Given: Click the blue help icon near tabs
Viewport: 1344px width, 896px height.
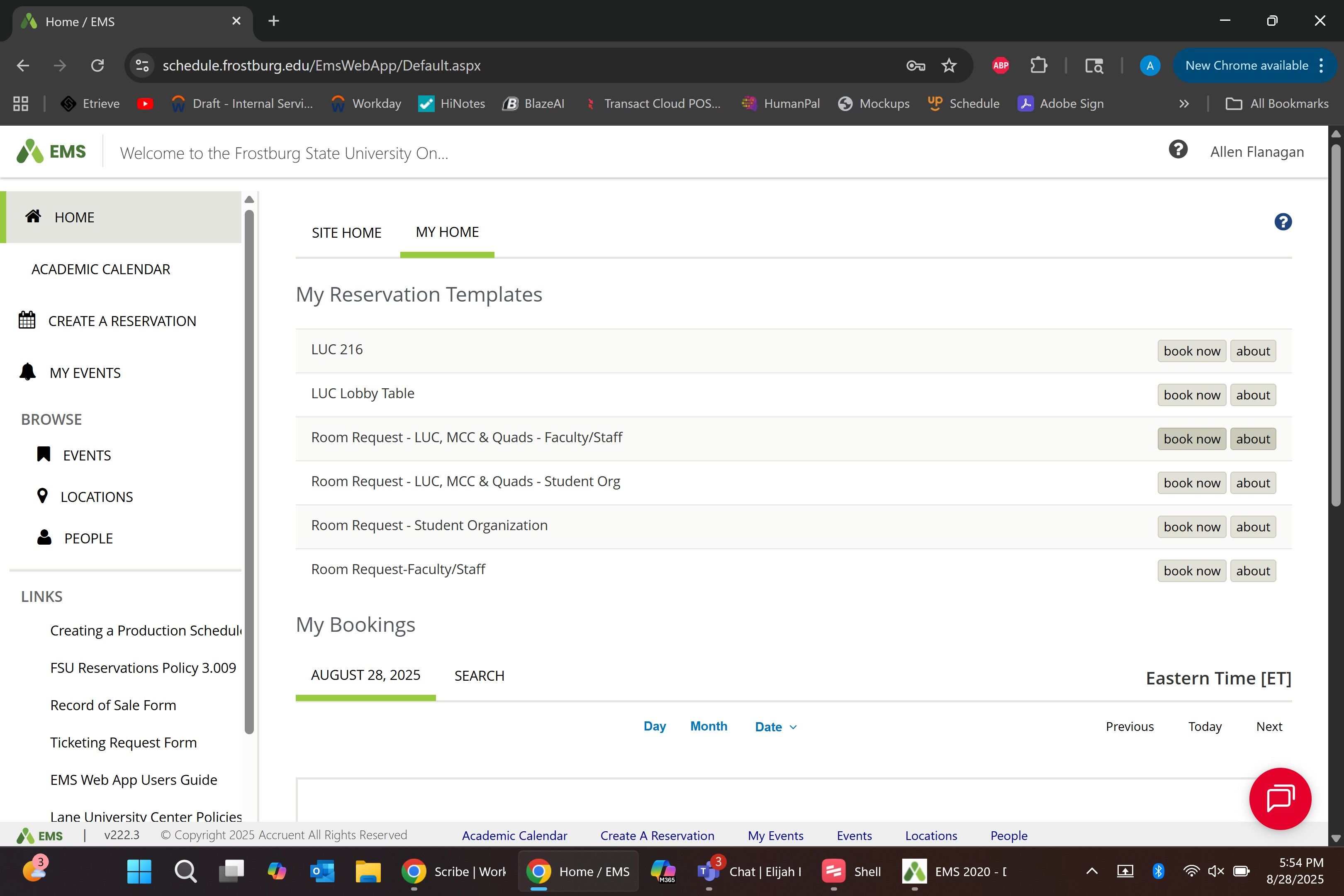Looking at the screenshot, I should tap(1283, 222).
